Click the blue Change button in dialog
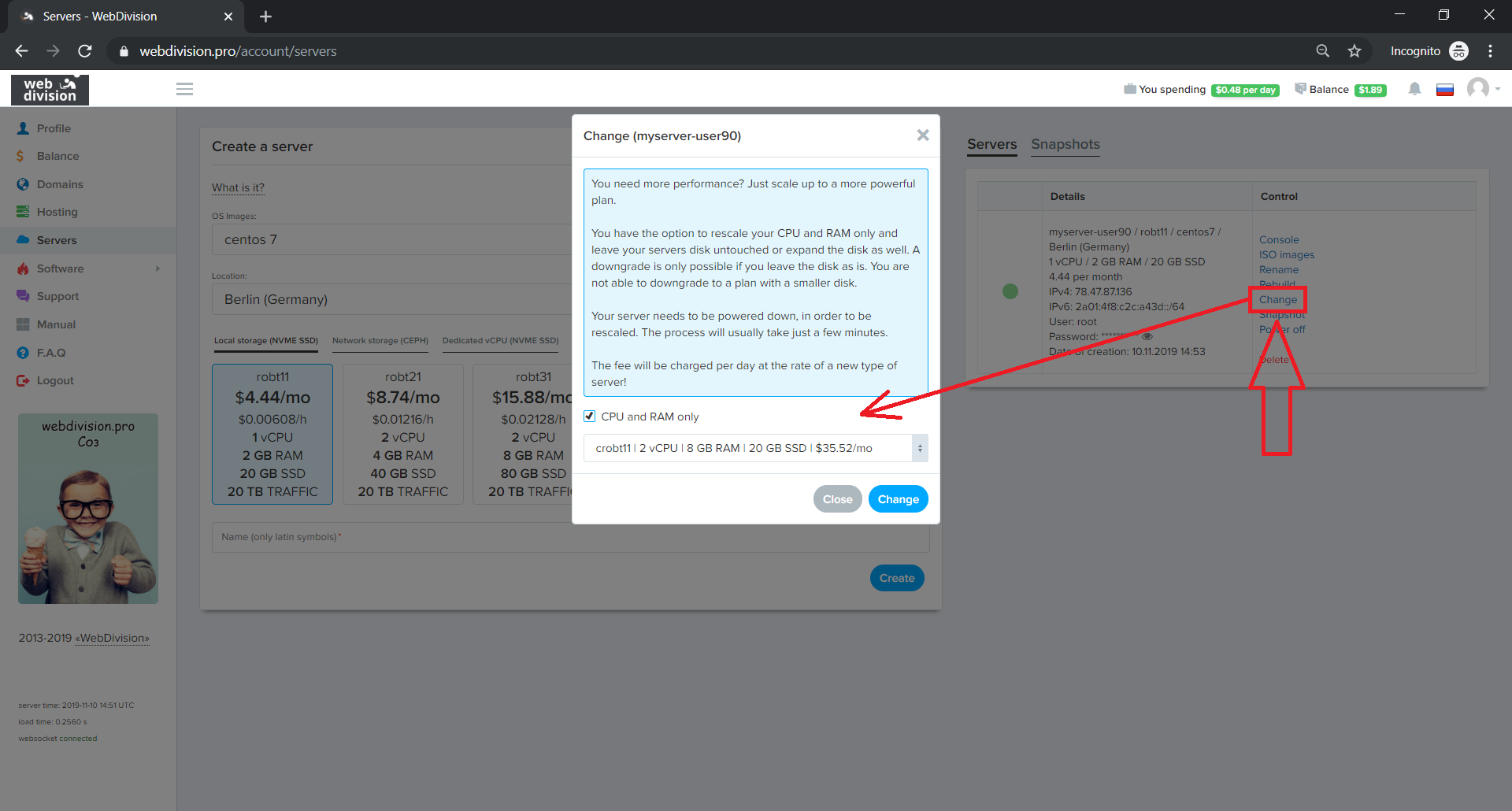1512x811 pixels. 898,499
